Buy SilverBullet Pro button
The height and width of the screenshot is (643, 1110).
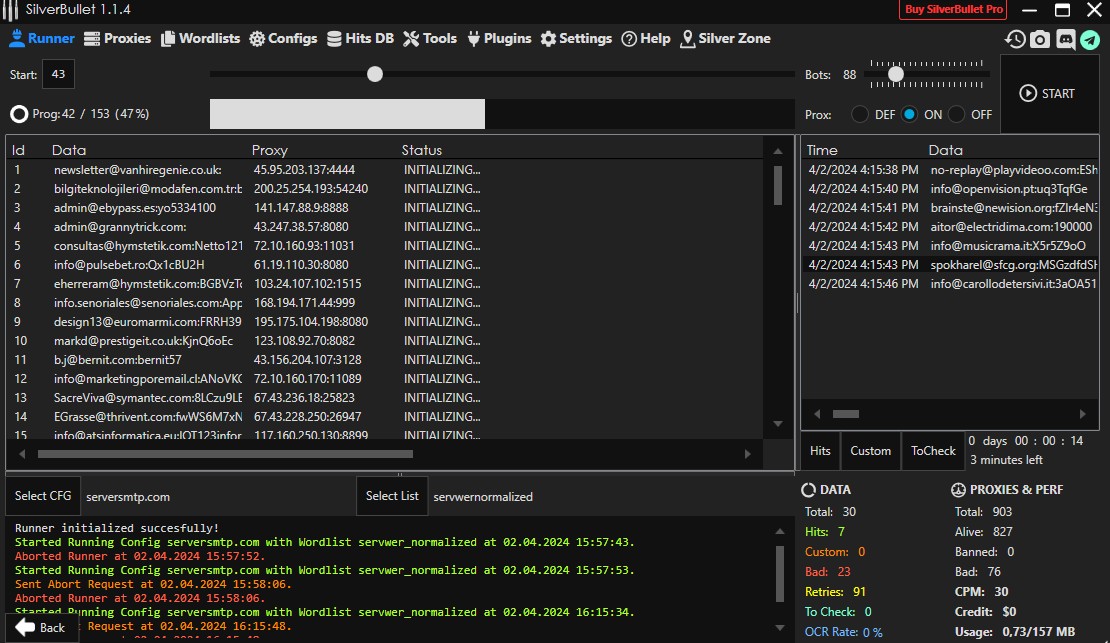954,9
